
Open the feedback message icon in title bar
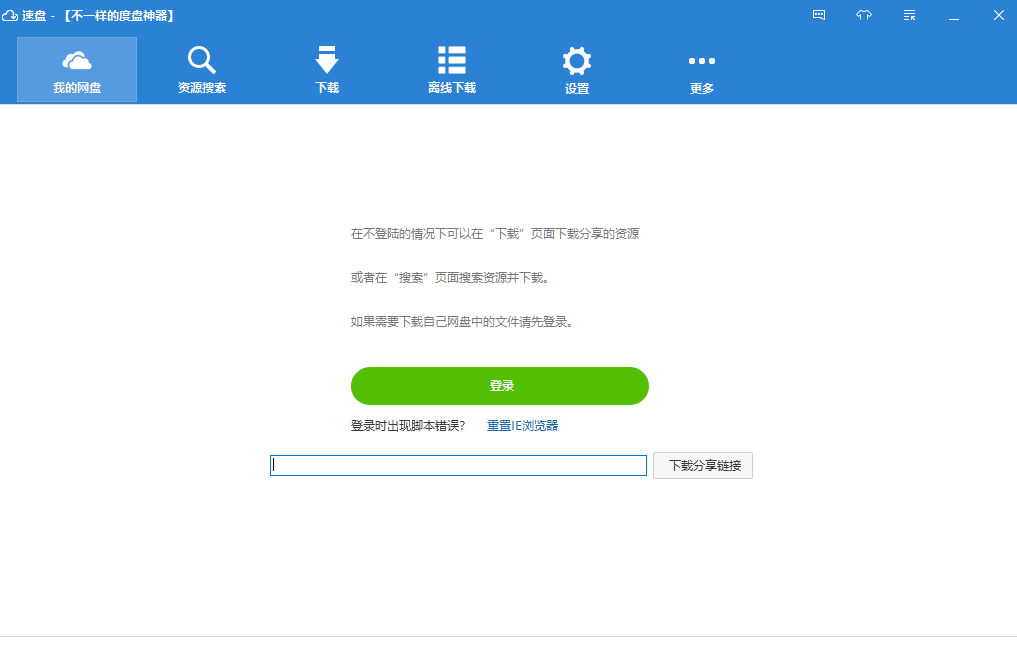click(819, 15)
